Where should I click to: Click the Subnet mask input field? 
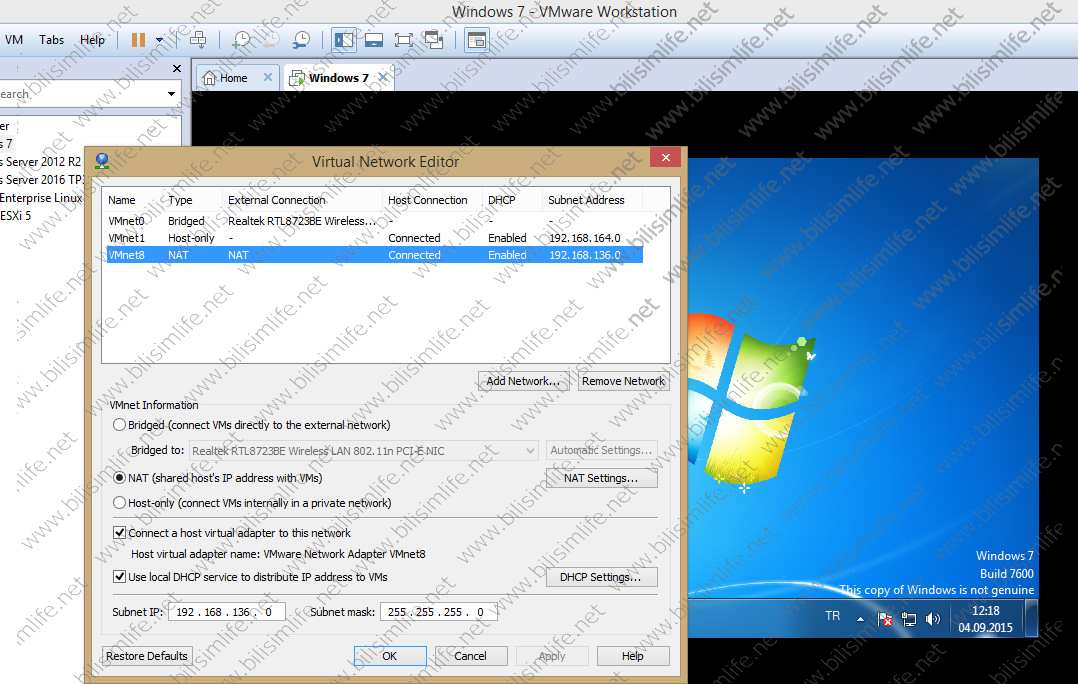click(x=439, y=612)
